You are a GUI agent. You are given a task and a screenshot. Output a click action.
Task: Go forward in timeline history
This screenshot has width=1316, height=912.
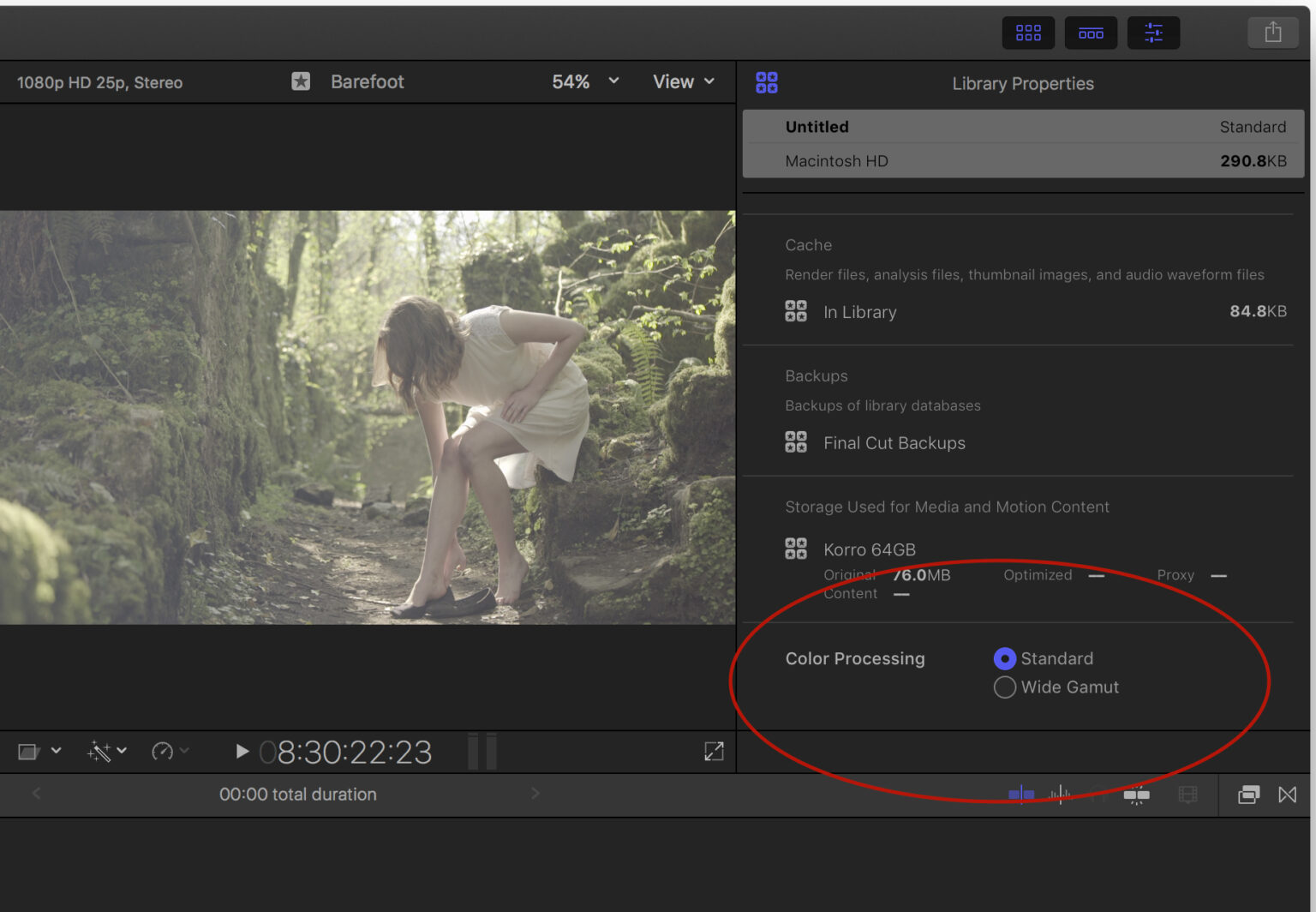click(x=535, y=794)
